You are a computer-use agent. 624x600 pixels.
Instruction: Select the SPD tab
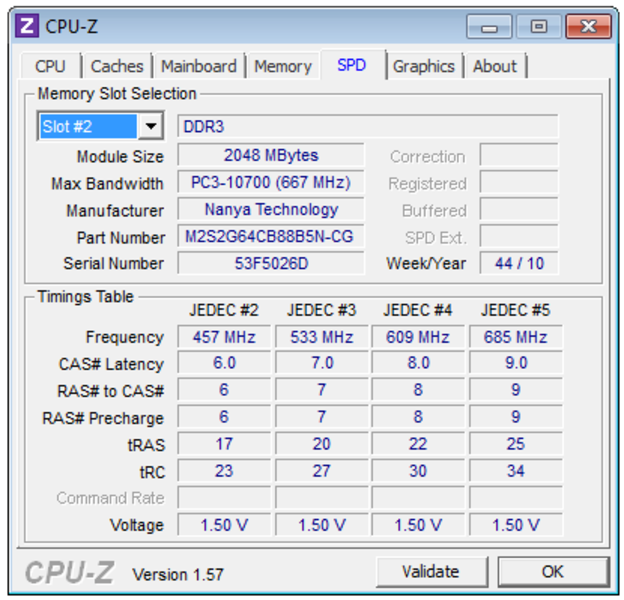click(351, 66)
